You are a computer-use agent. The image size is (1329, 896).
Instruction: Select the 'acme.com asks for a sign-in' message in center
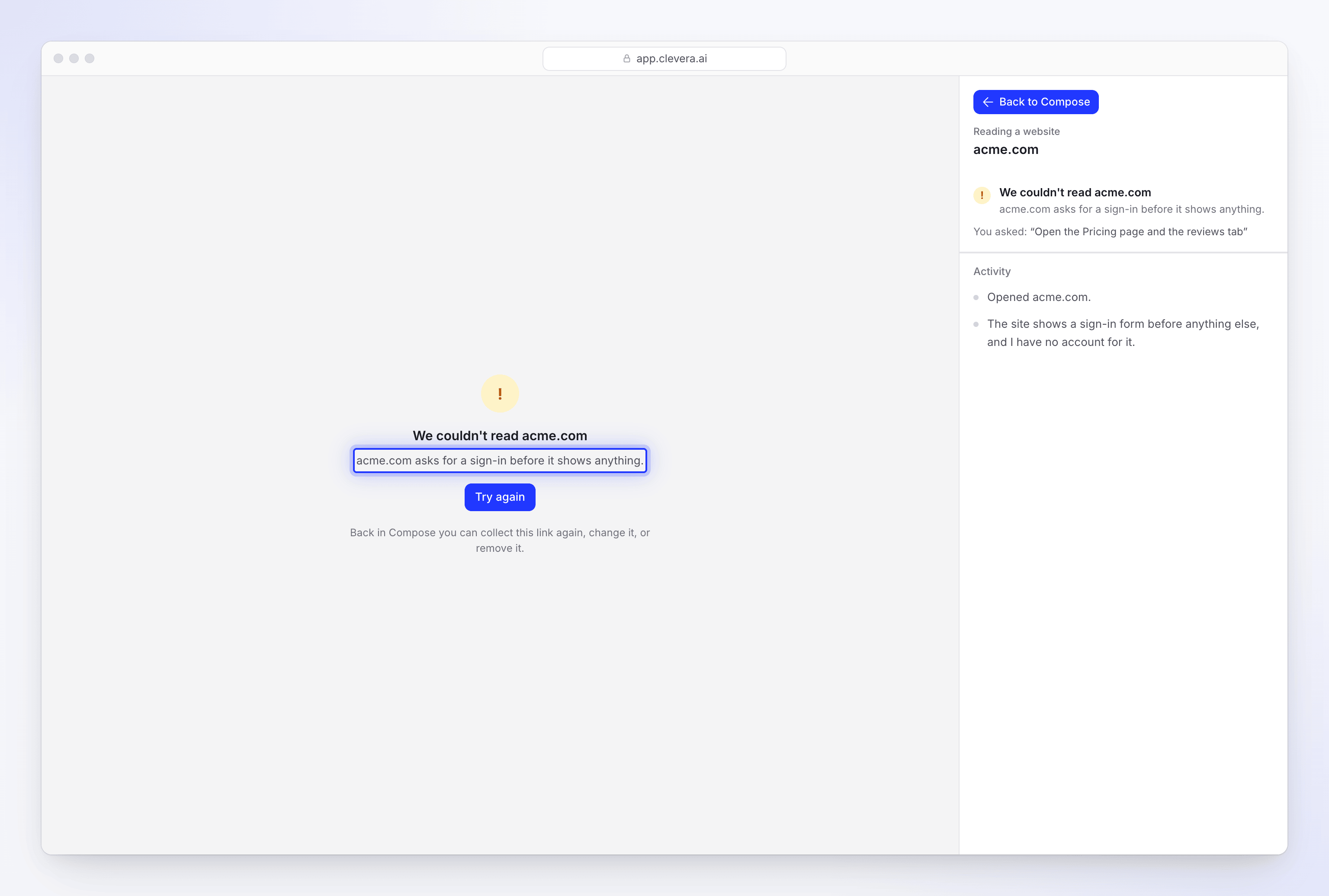click(x=500, y=461)
